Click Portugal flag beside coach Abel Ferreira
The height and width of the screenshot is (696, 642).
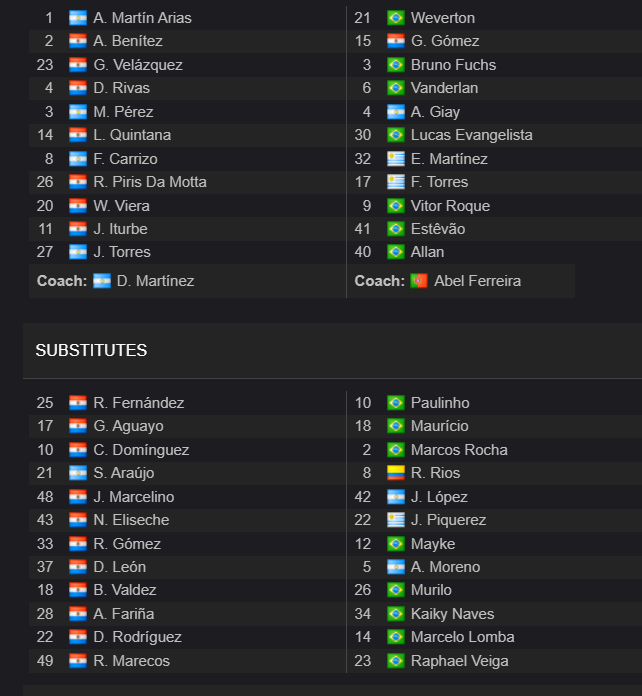419,281
